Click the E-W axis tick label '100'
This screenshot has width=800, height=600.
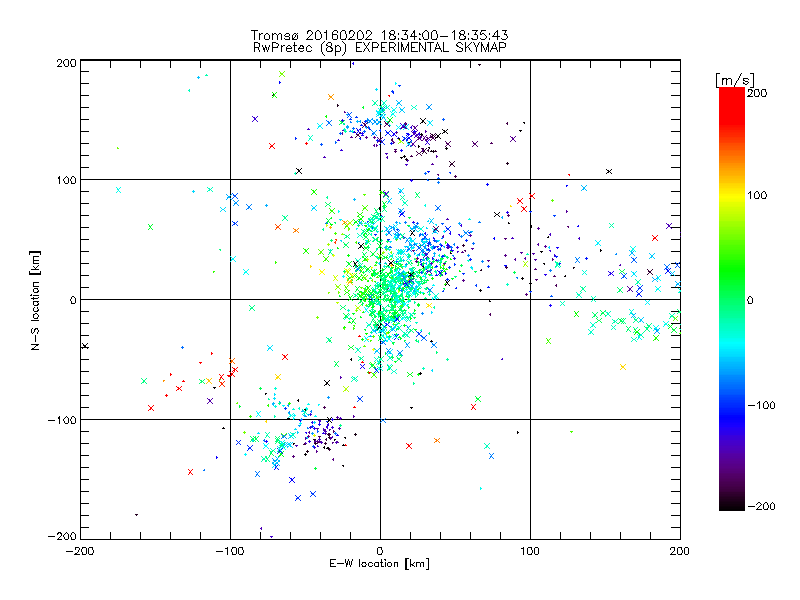[530, 551]
